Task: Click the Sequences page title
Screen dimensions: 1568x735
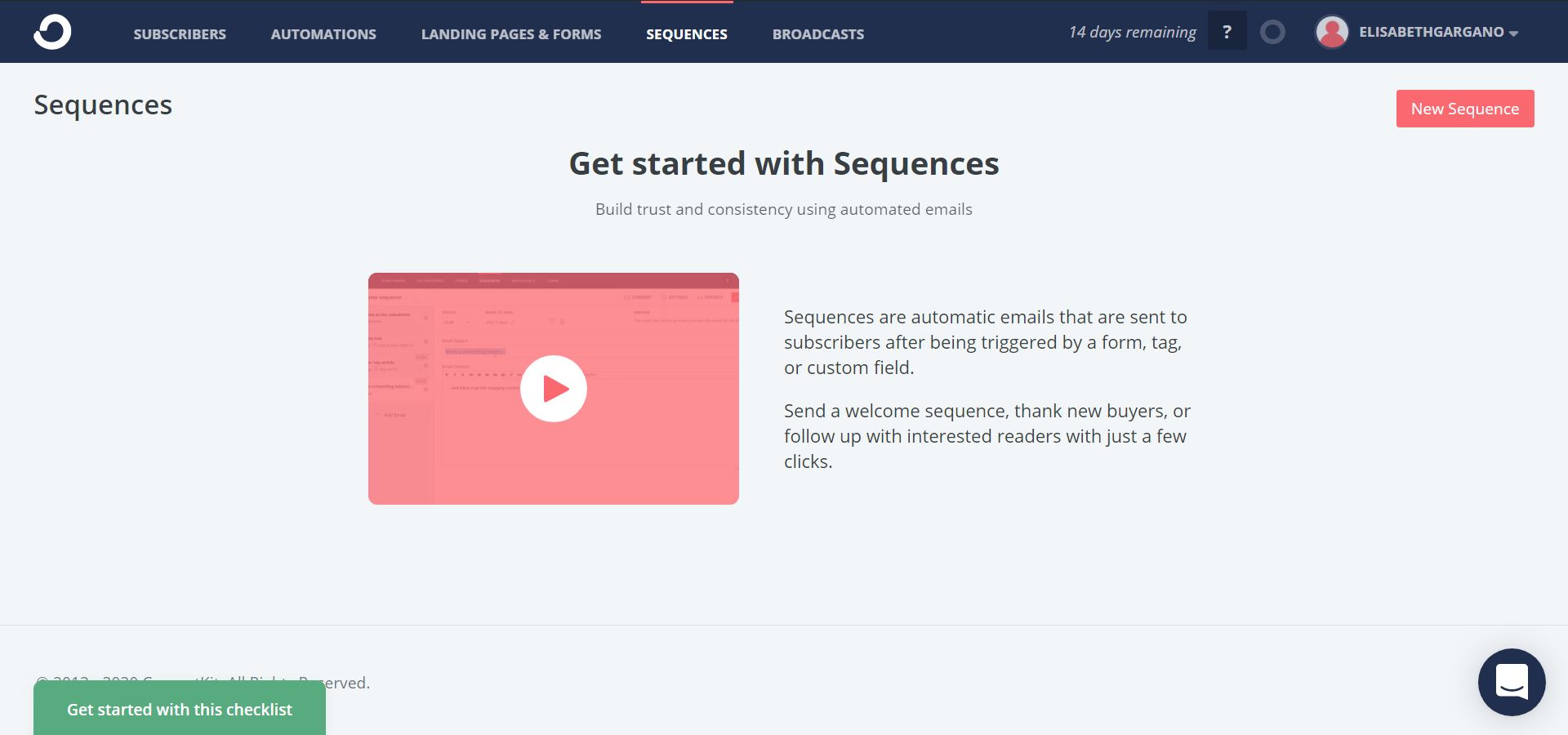Action: tap(103, 105)
